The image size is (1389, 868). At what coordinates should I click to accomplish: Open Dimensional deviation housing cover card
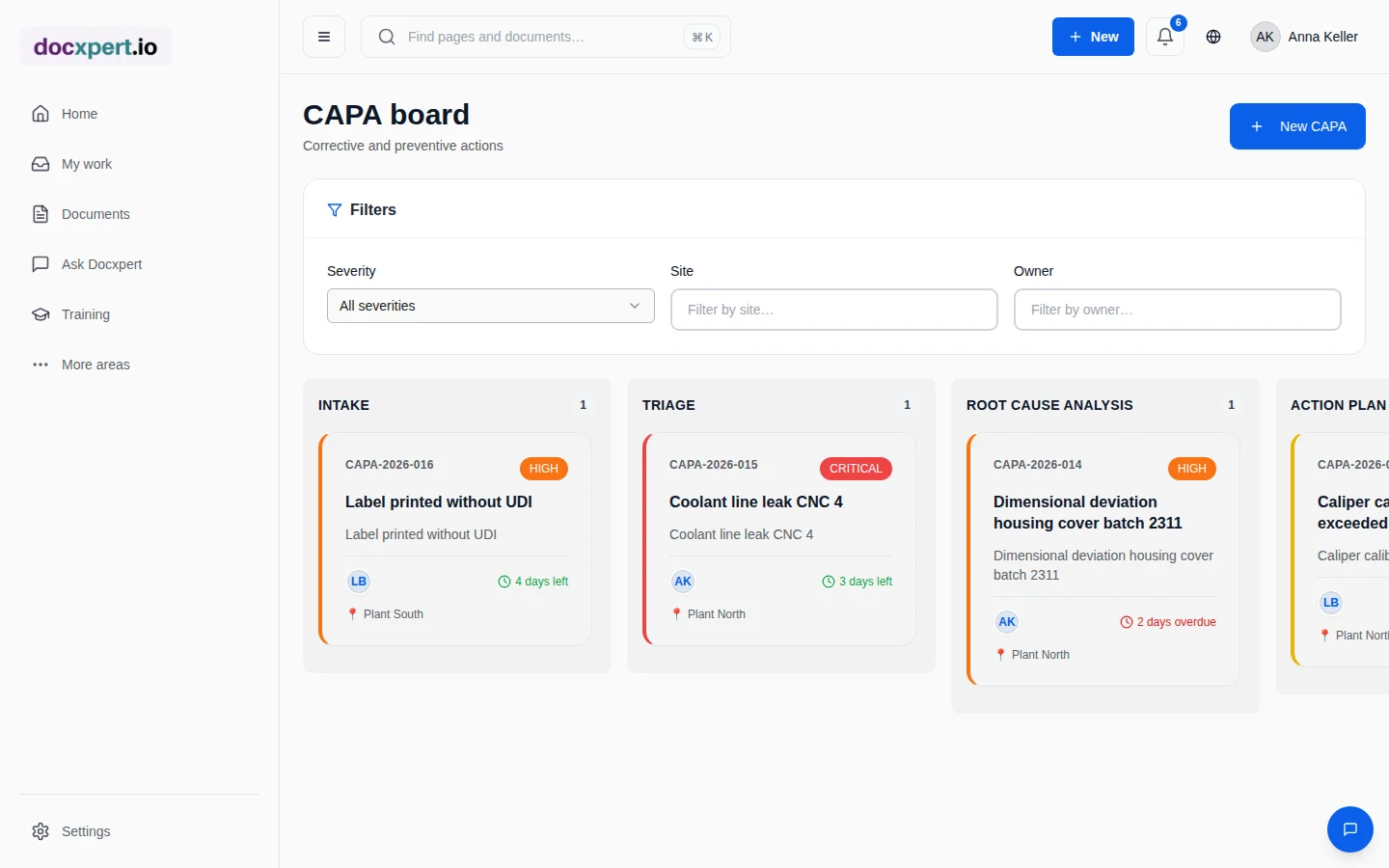tap(1103, 559)
